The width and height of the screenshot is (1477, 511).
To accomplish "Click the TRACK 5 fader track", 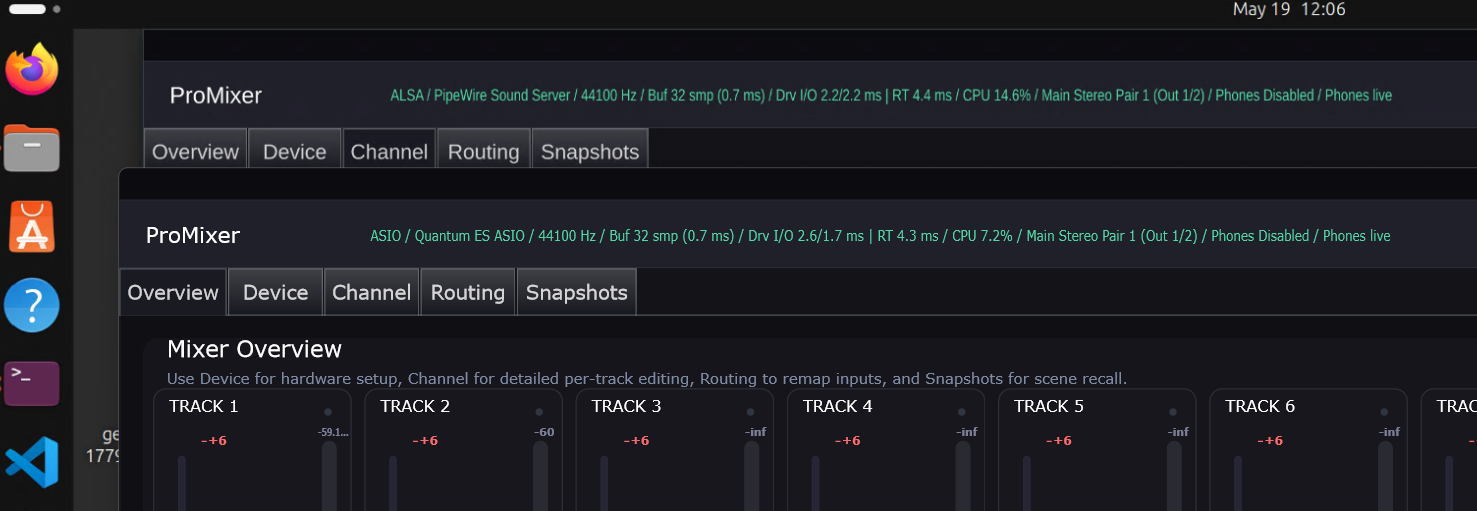I will tap(1027, 483).
